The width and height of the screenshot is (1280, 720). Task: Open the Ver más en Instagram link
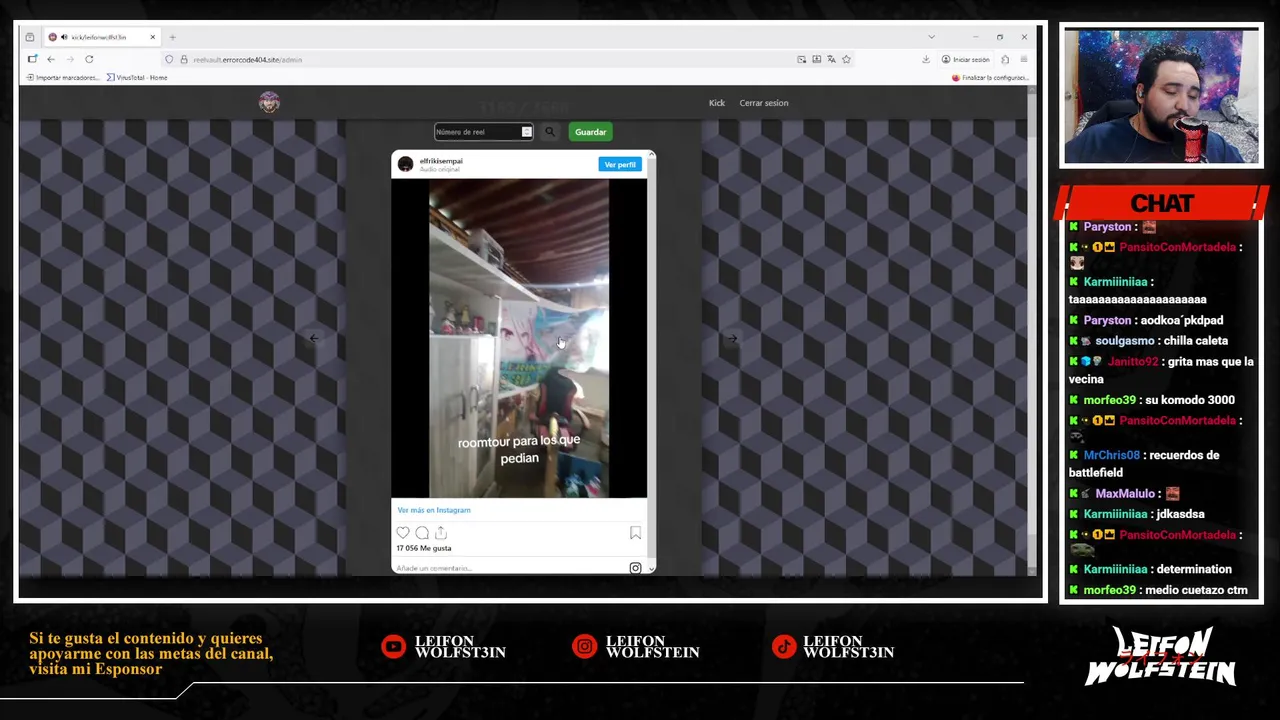434,510
